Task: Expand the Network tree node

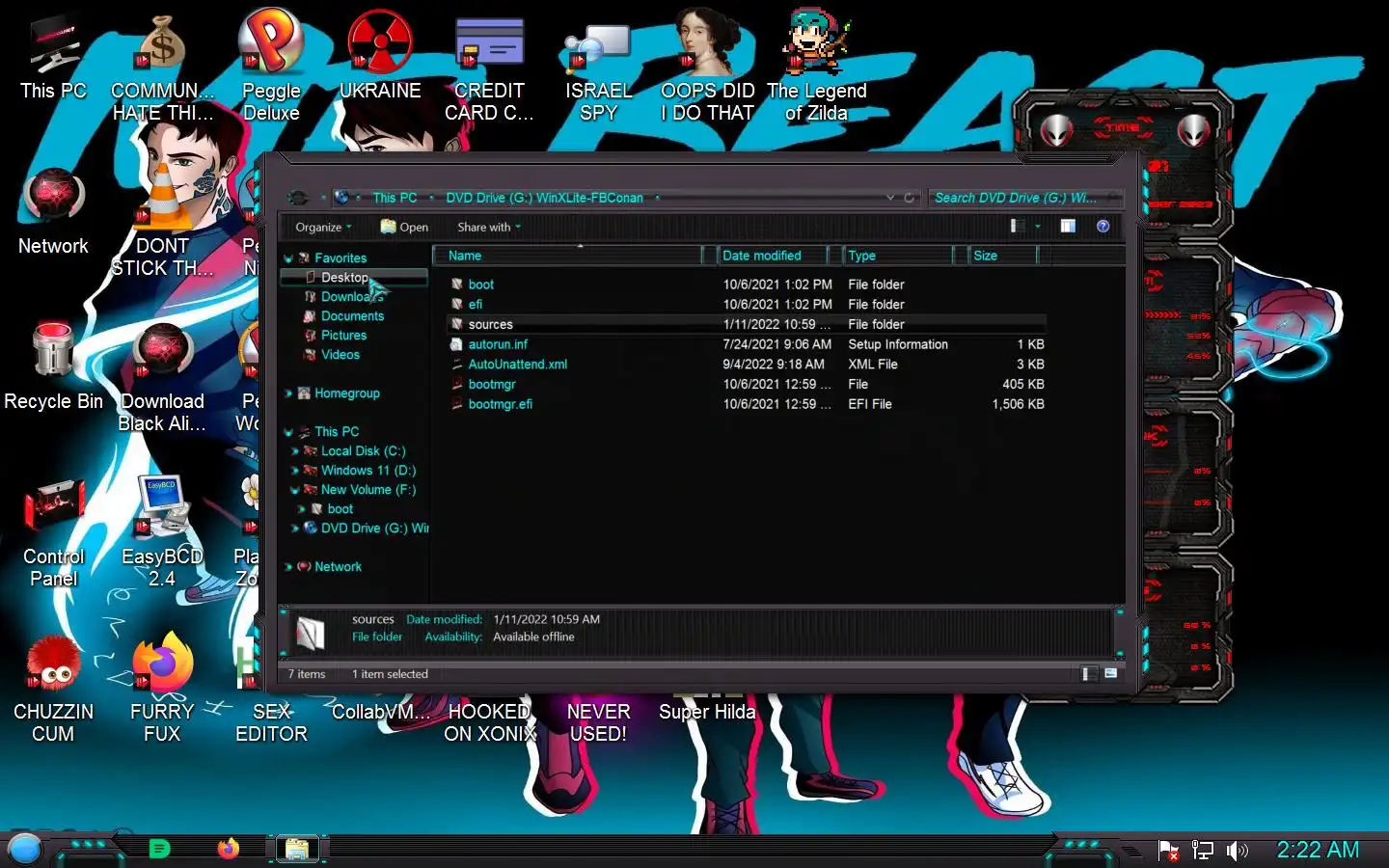Action: point(288,567)
